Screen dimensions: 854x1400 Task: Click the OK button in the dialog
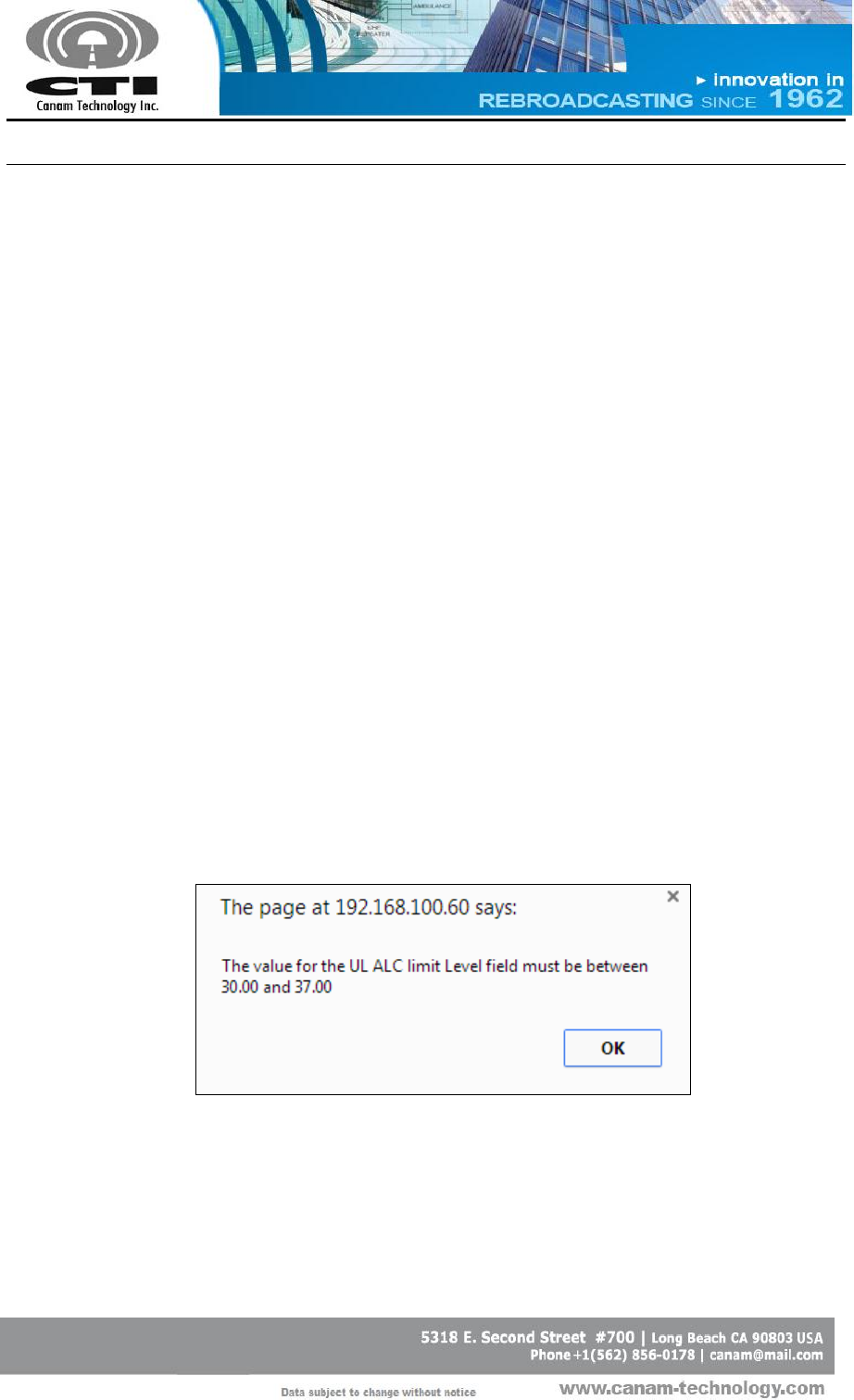pos(612,1048)
